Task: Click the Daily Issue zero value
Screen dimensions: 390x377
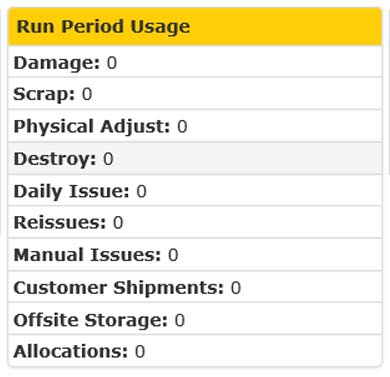Action: pyautogui.click(x=141, y=191)
